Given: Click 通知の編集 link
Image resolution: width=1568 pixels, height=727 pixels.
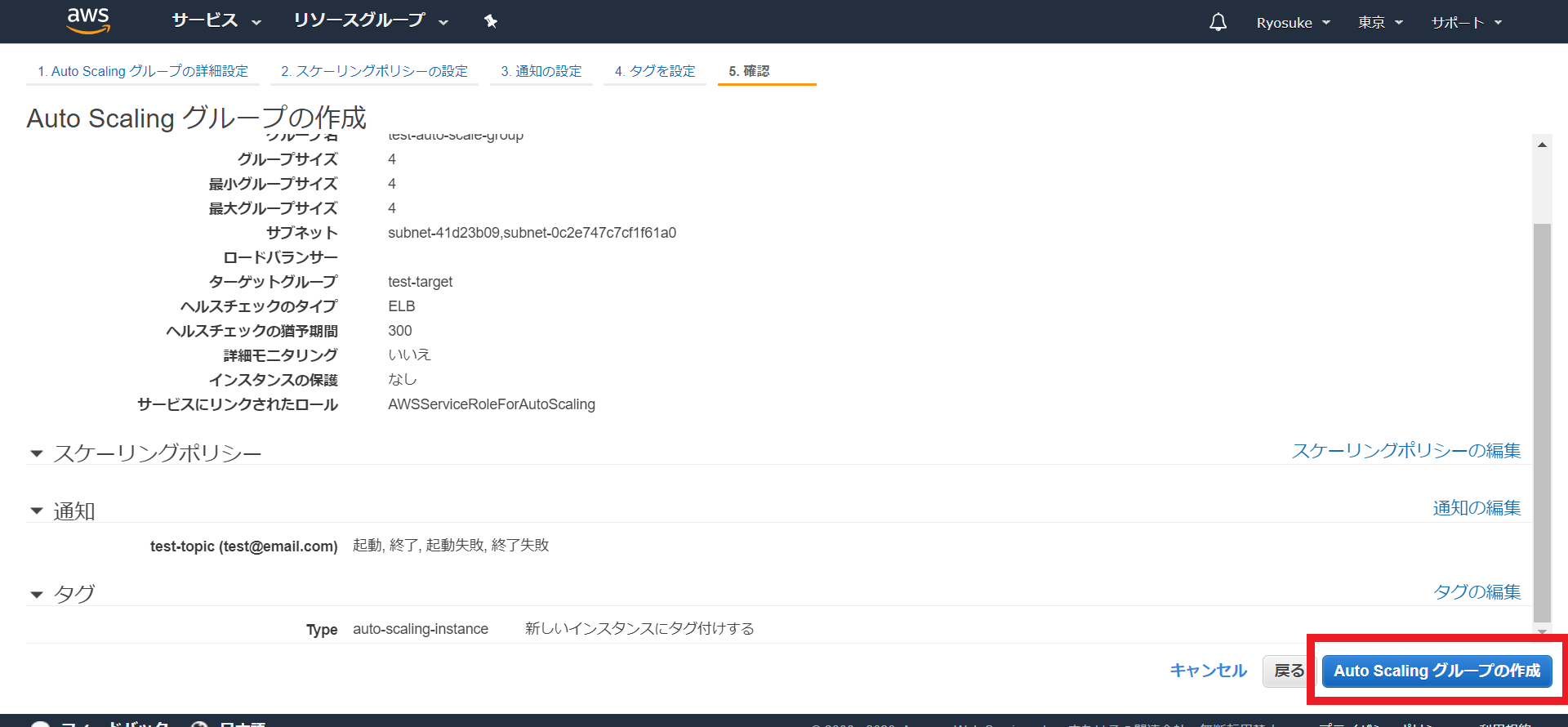Looking at the screenshot, I should [1477, 508].
